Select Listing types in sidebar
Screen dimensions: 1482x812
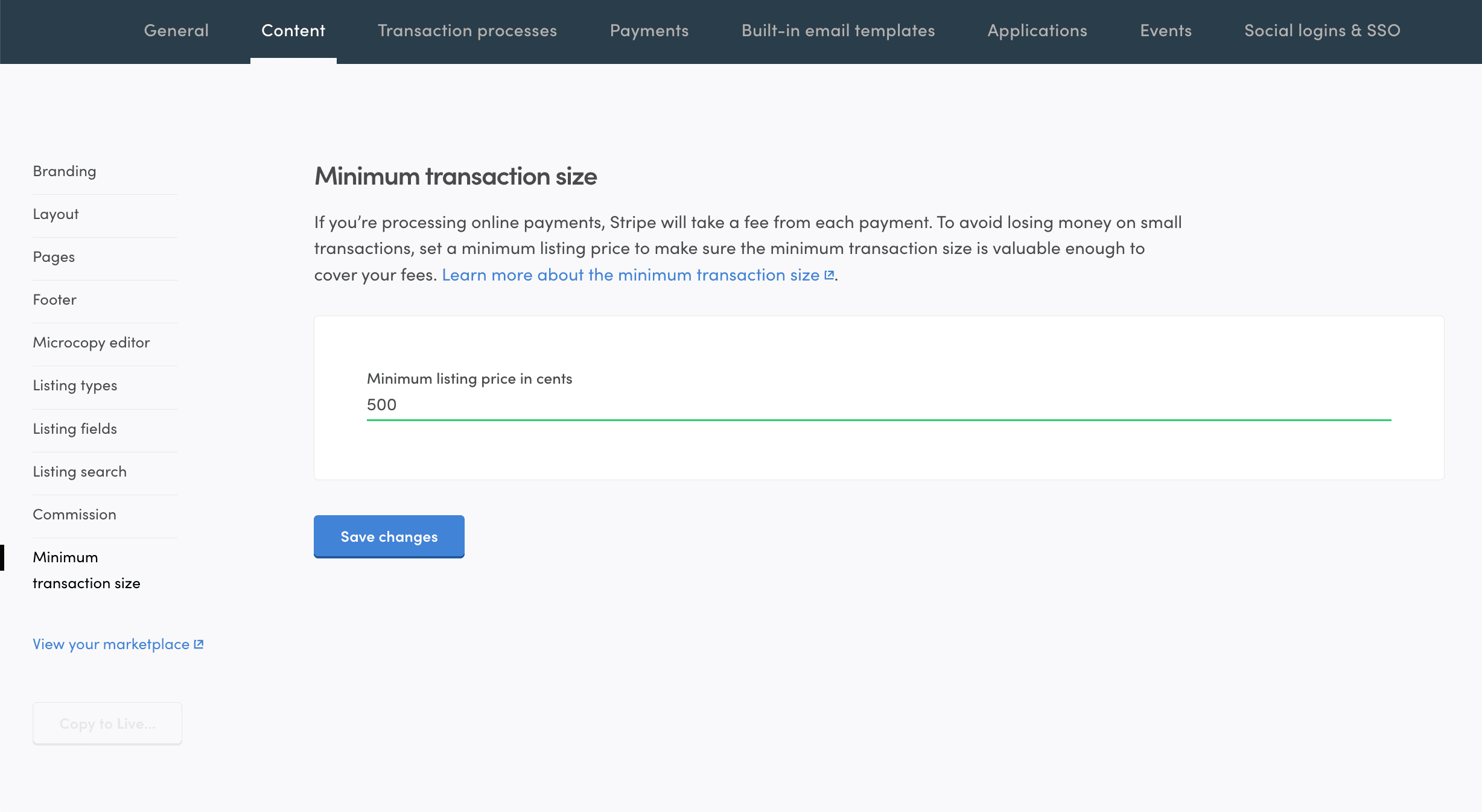point(75,385)
